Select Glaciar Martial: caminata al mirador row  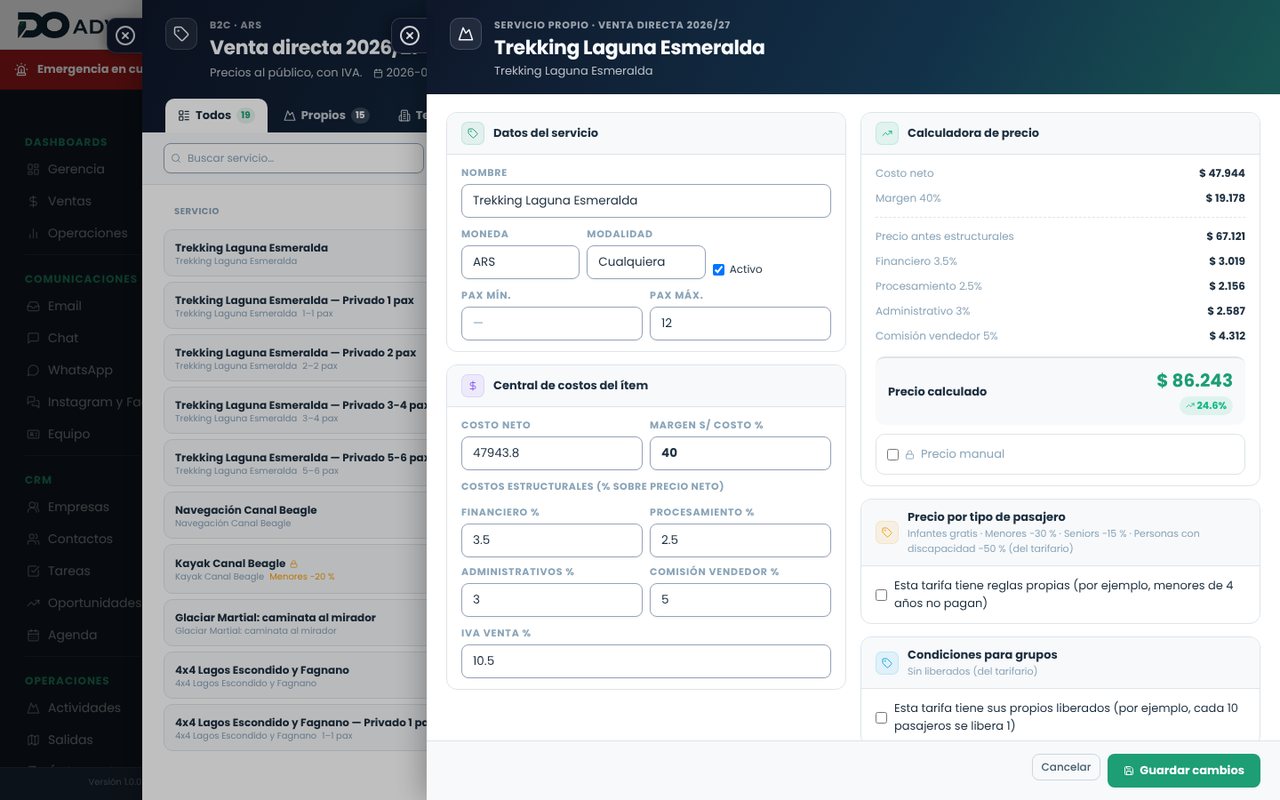coord(296,623)
